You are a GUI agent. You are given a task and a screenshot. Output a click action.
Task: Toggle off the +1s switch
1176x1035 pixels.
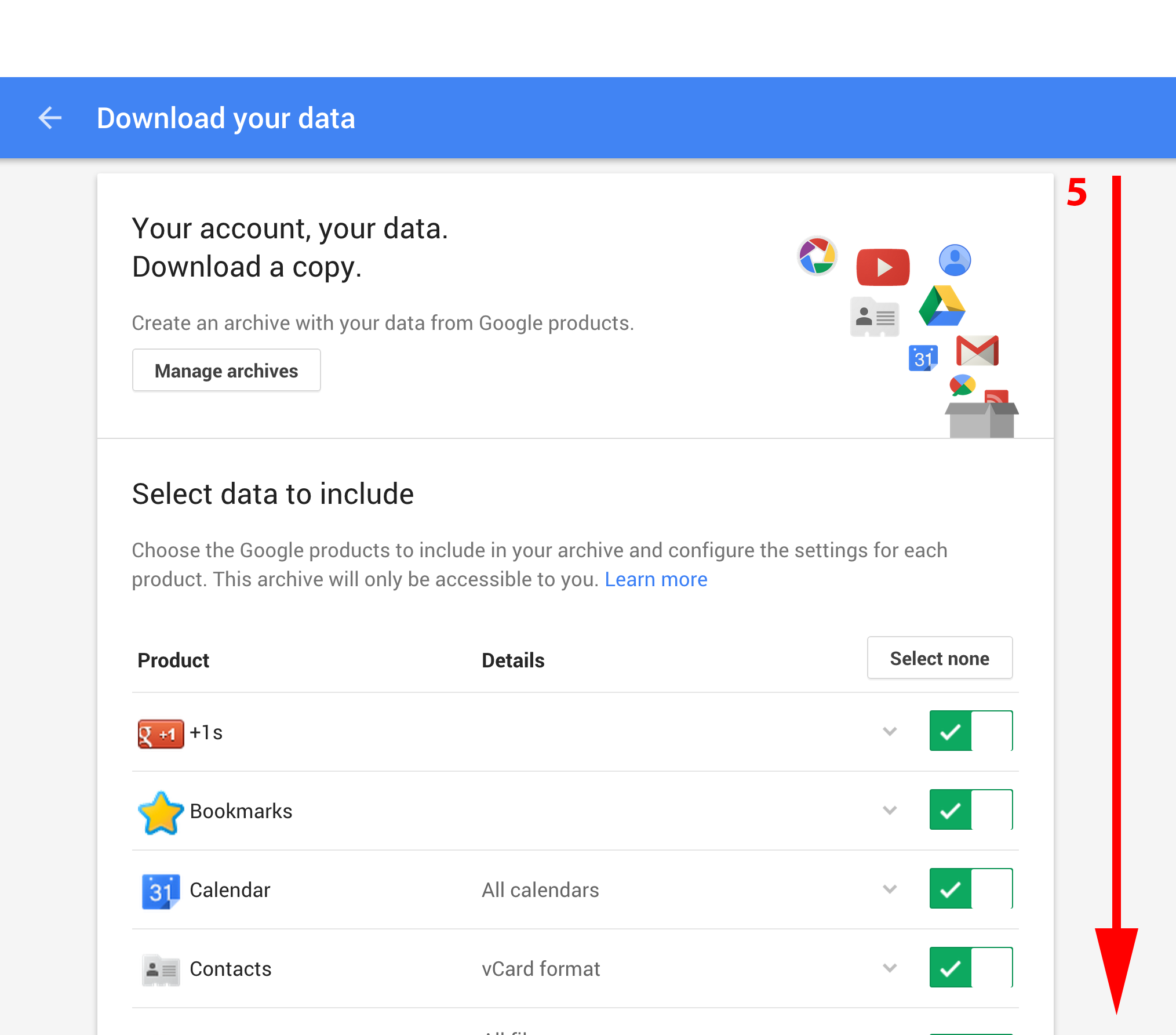971,731
